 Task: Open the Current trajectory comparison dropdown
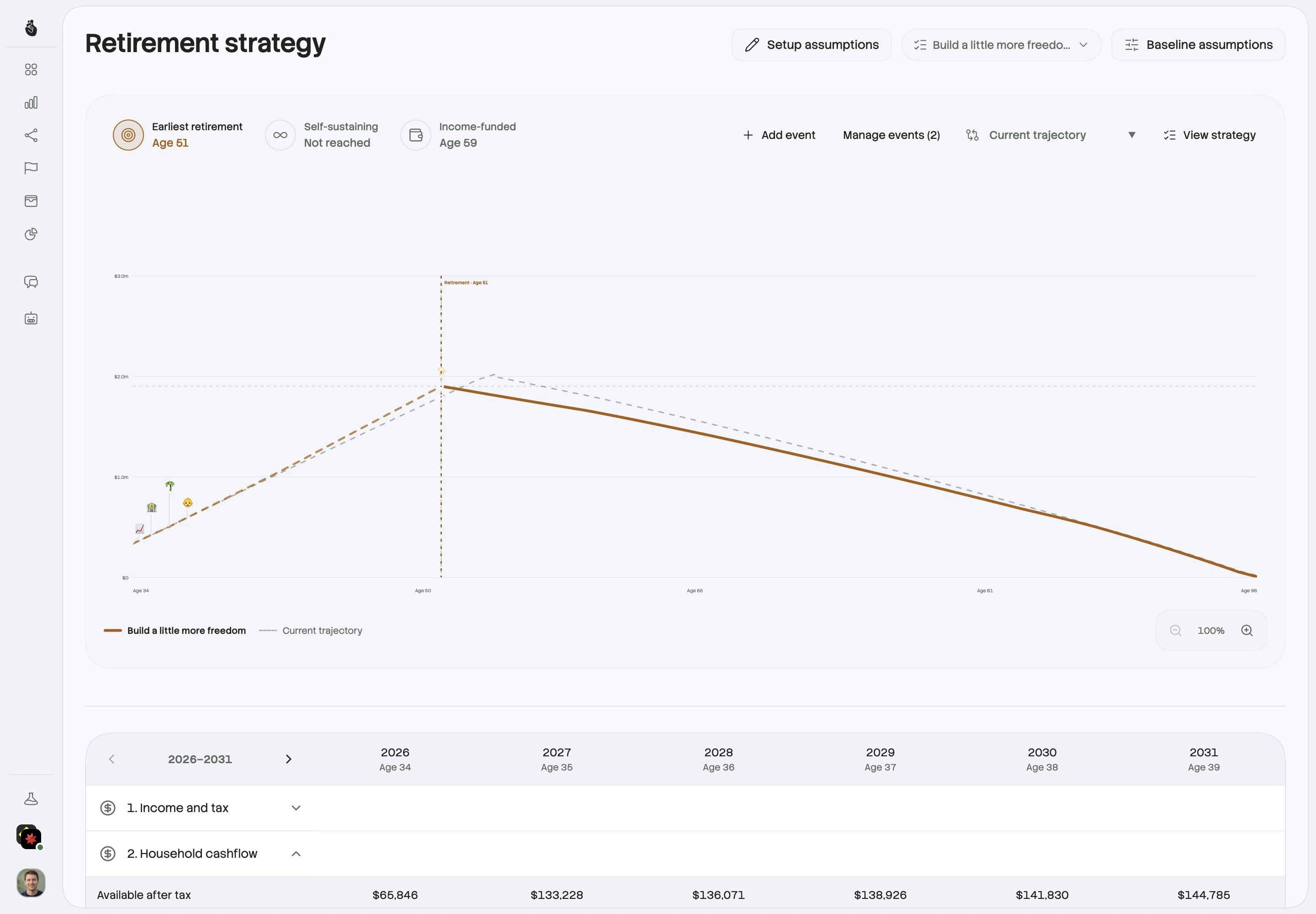click(1051, 135)
